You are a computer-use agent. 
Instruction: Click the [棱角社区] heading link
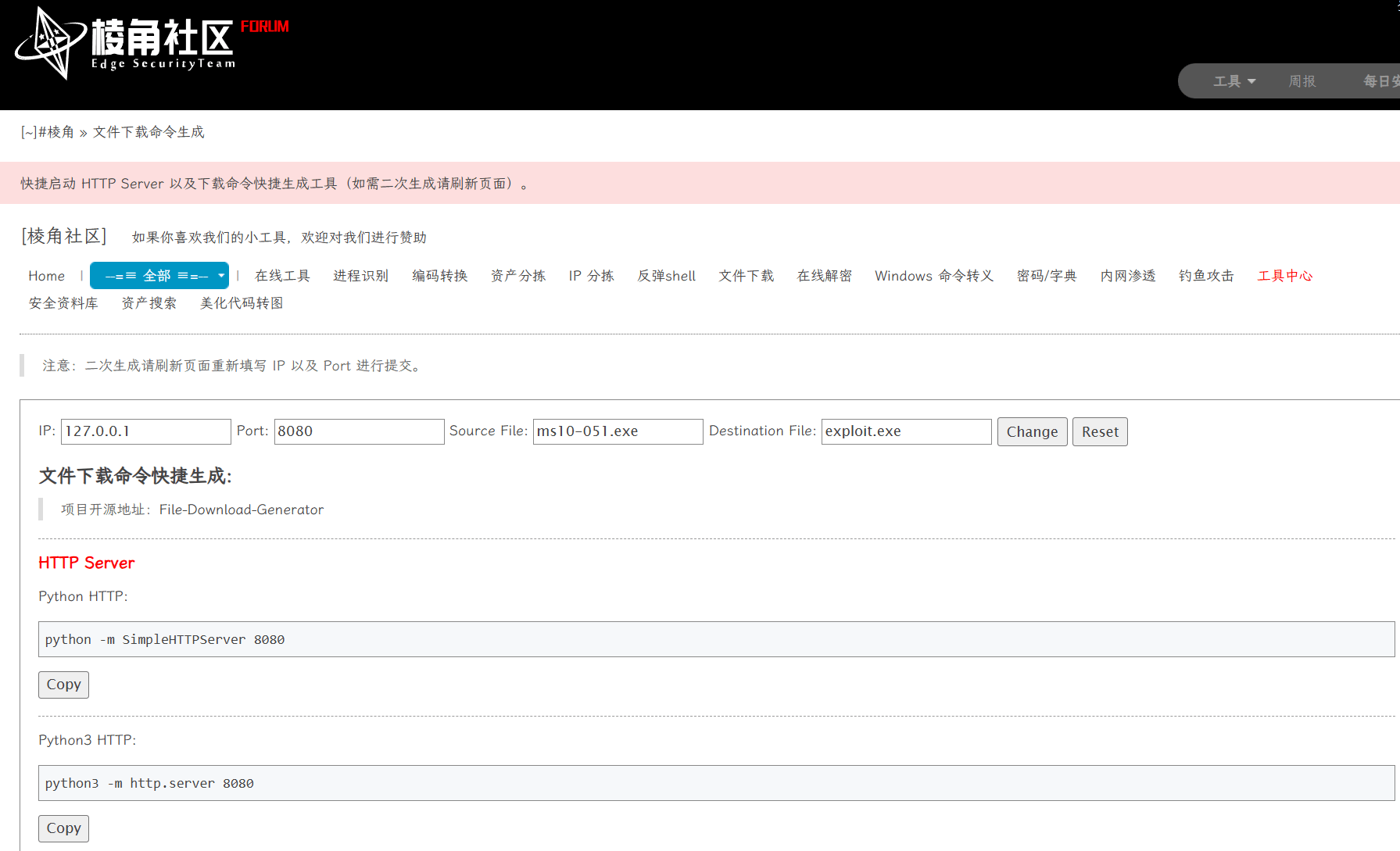(64, 236)
